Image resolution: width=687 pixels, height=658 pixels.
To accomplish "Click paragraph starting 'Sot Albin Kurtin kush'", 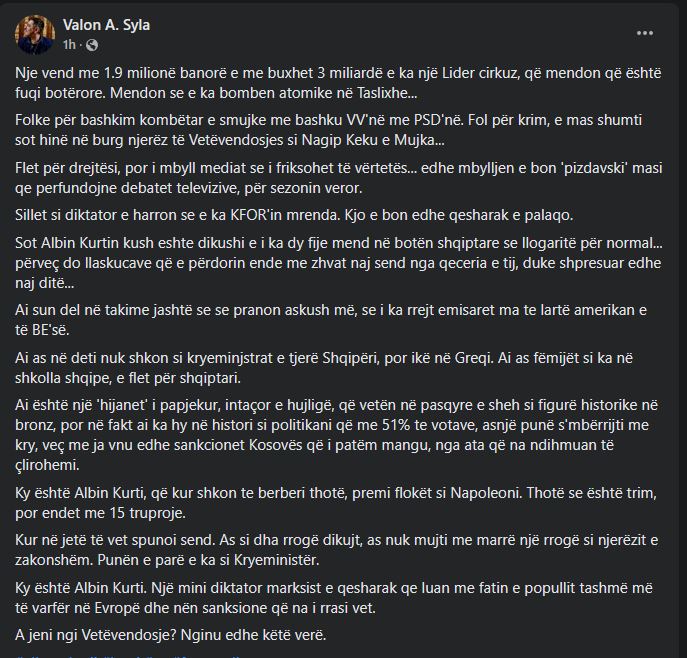I will pyautogui.click(x=338, y=263).
